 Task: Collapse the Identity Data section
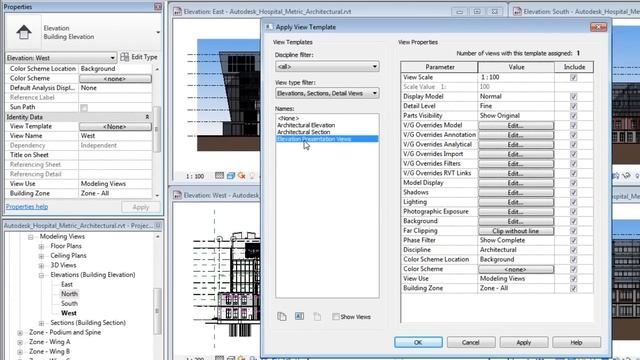(147, 117)
